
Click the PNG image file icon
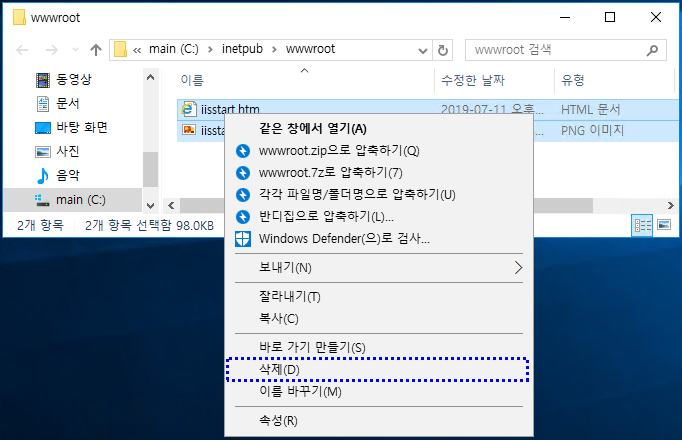(x=189, y=130)
